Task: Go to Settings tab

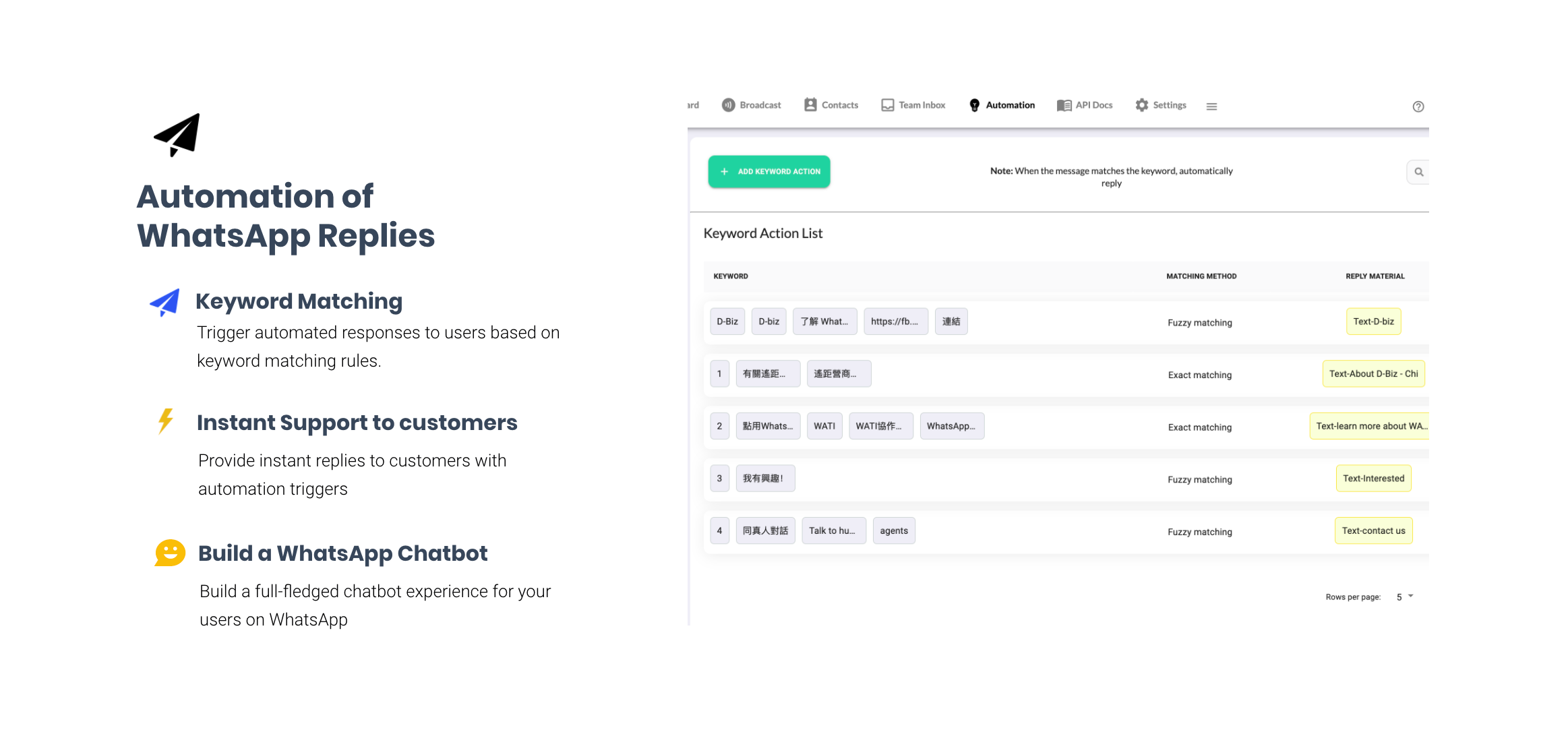Action: [x=1161, y=105]
